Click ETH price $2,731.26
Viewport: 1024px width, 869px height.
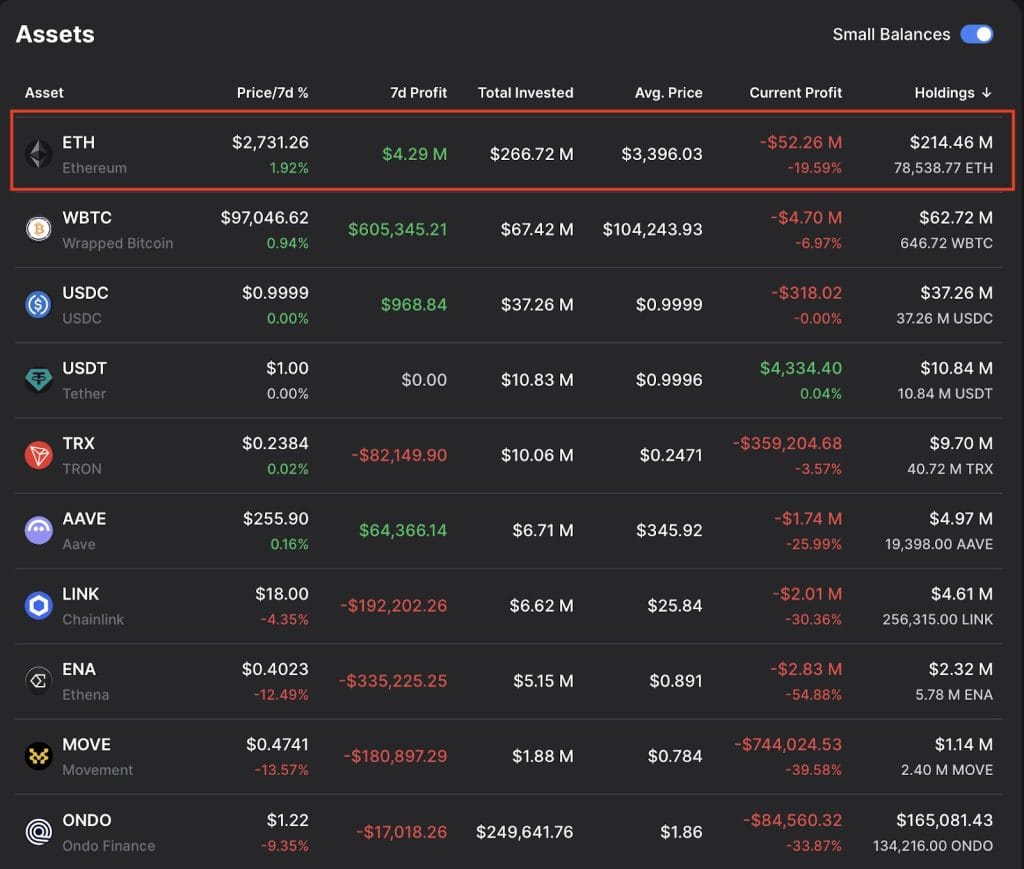click(x=270, y=142)
